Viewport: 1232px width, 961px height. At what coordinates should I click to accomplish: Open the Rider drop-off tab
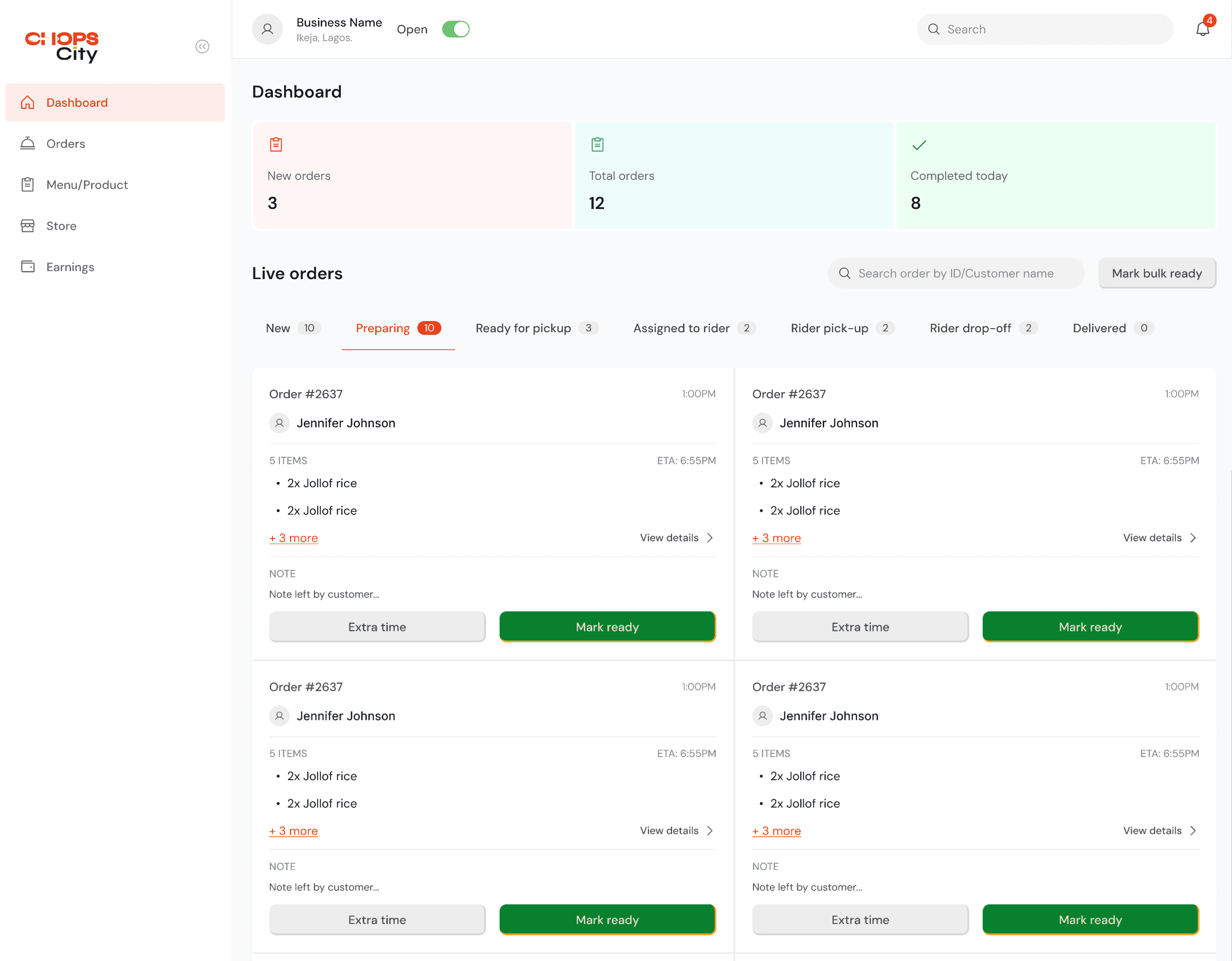pos(984,328)
